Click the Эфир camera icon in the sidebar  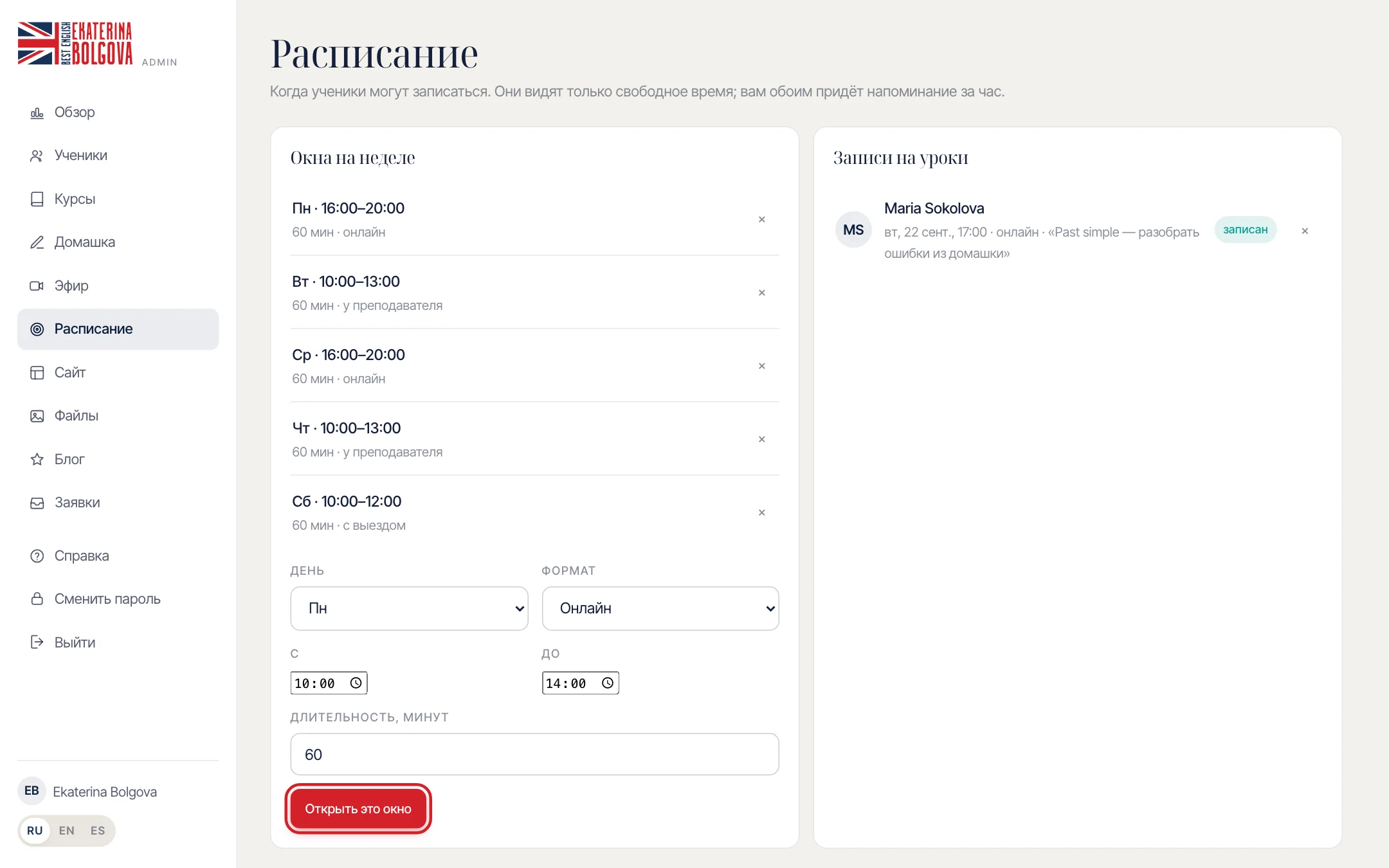37,285
